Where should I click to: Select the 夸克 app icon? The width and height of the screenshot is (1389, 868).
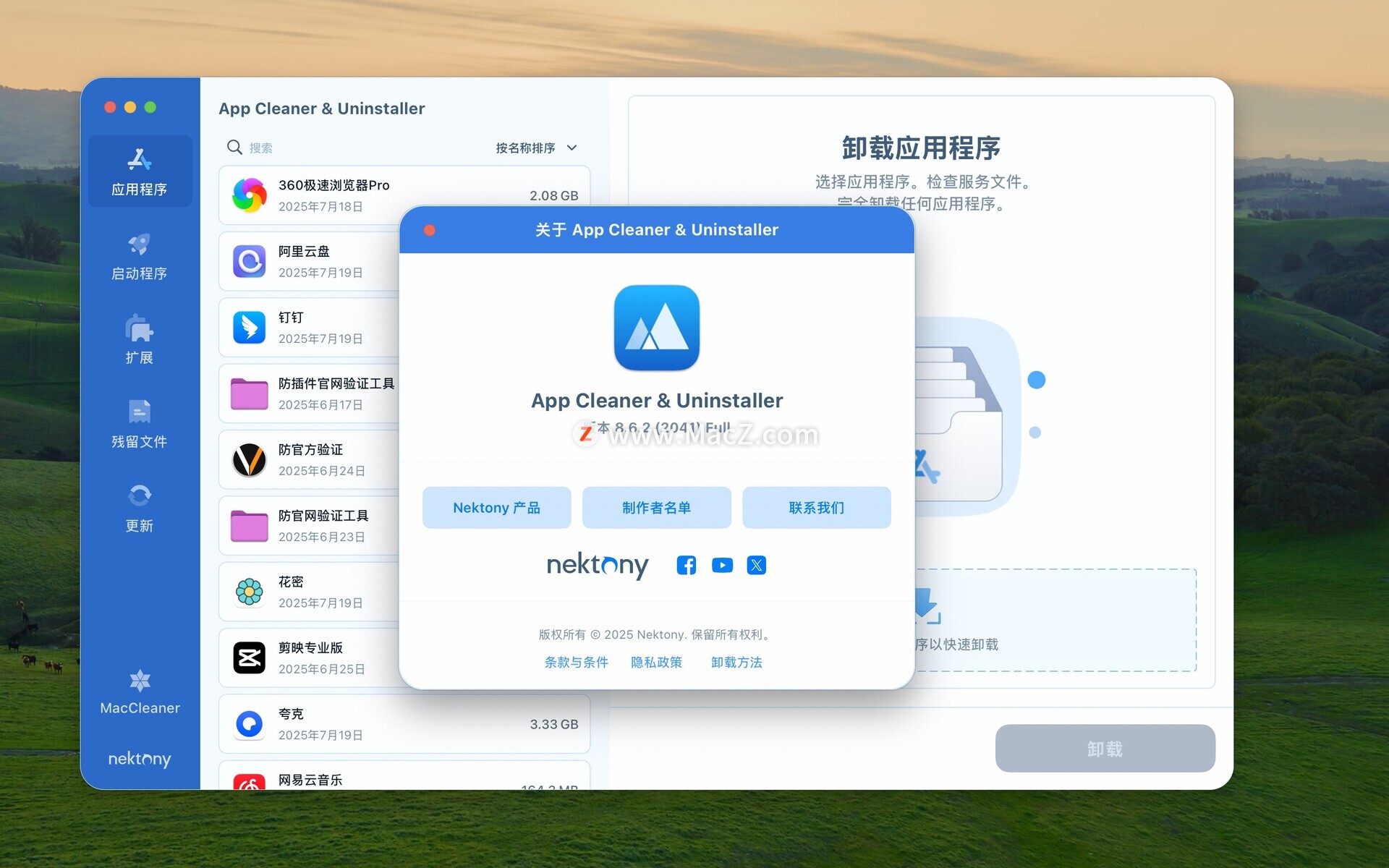pos(250,723)
